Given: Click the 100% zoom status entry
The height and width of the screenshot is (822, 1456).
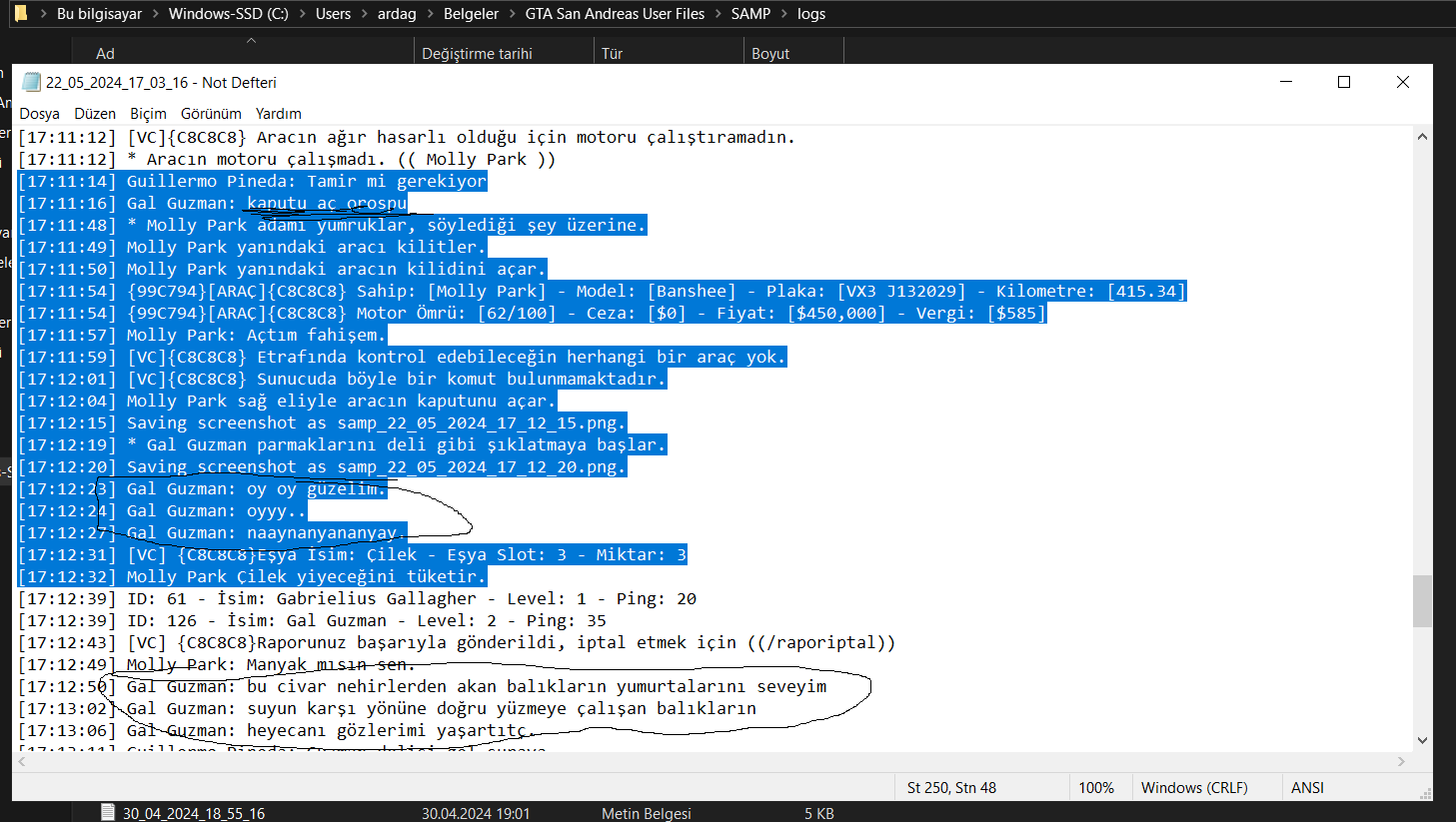Looking at the screenshot, I should (1096, 788).
